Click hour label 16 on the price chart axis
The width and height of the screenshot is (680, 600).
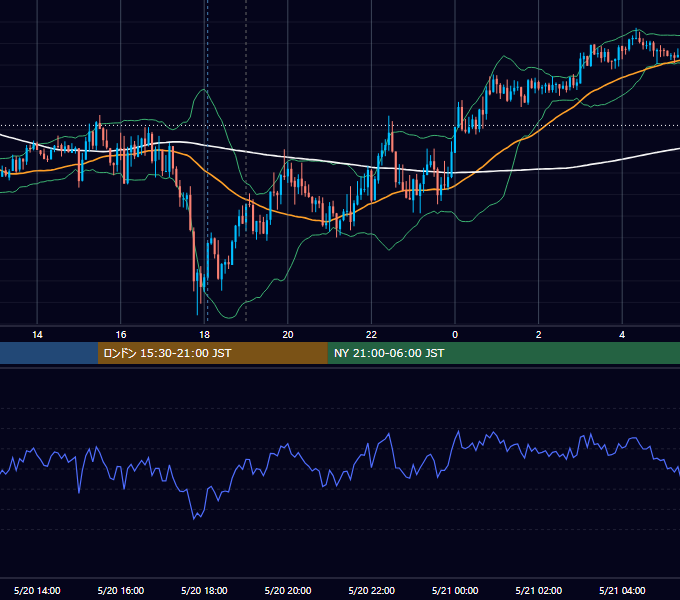point(121,335)
